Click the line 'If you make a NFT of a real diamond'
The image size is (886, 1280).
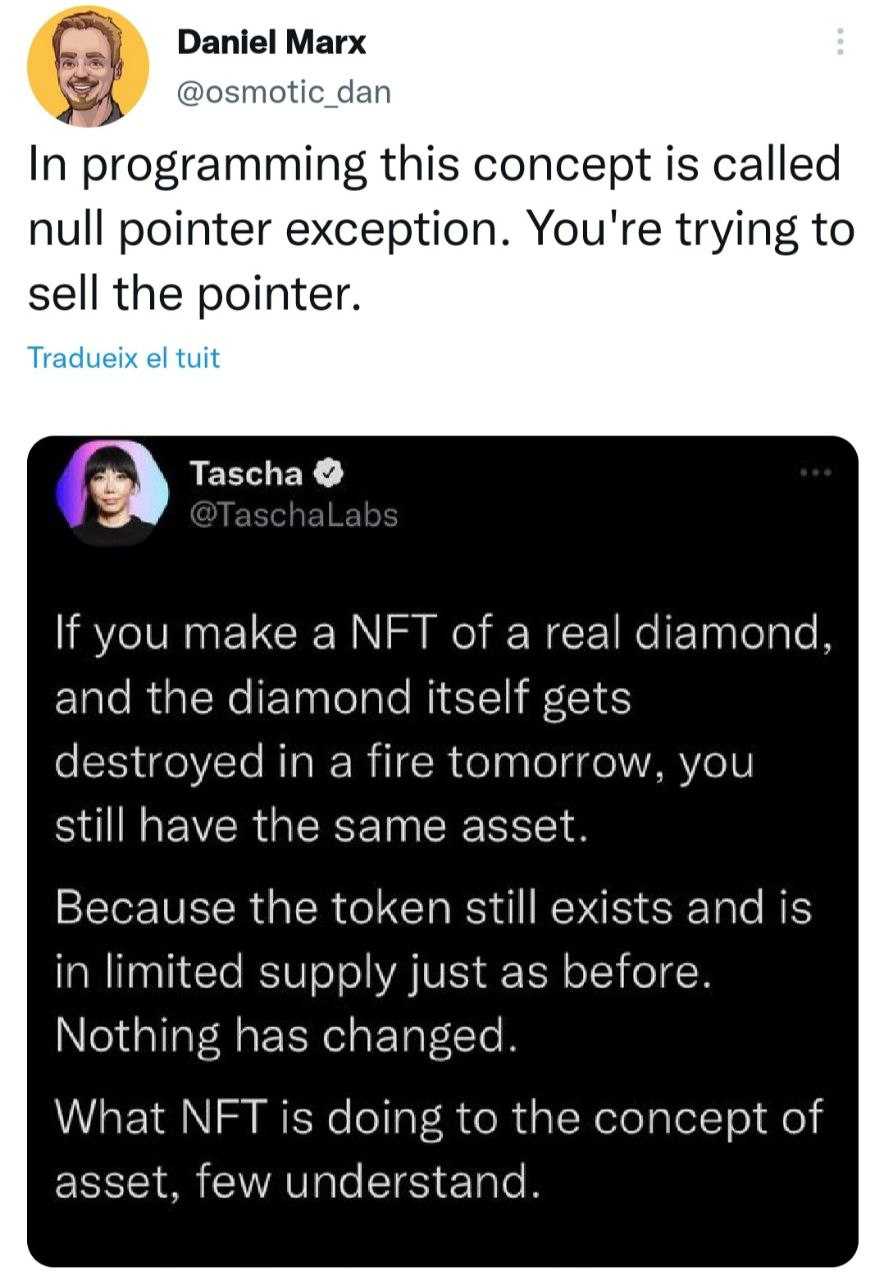443,634
